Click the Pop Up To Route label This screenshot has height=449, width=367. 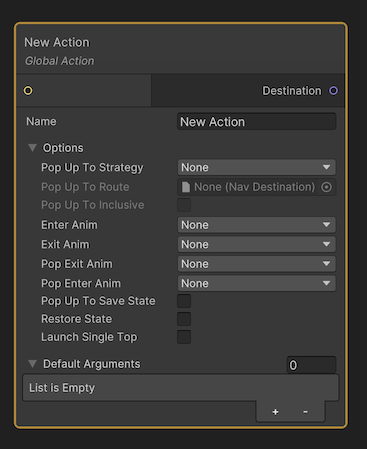pyautogui.click(x=85, y=187)
